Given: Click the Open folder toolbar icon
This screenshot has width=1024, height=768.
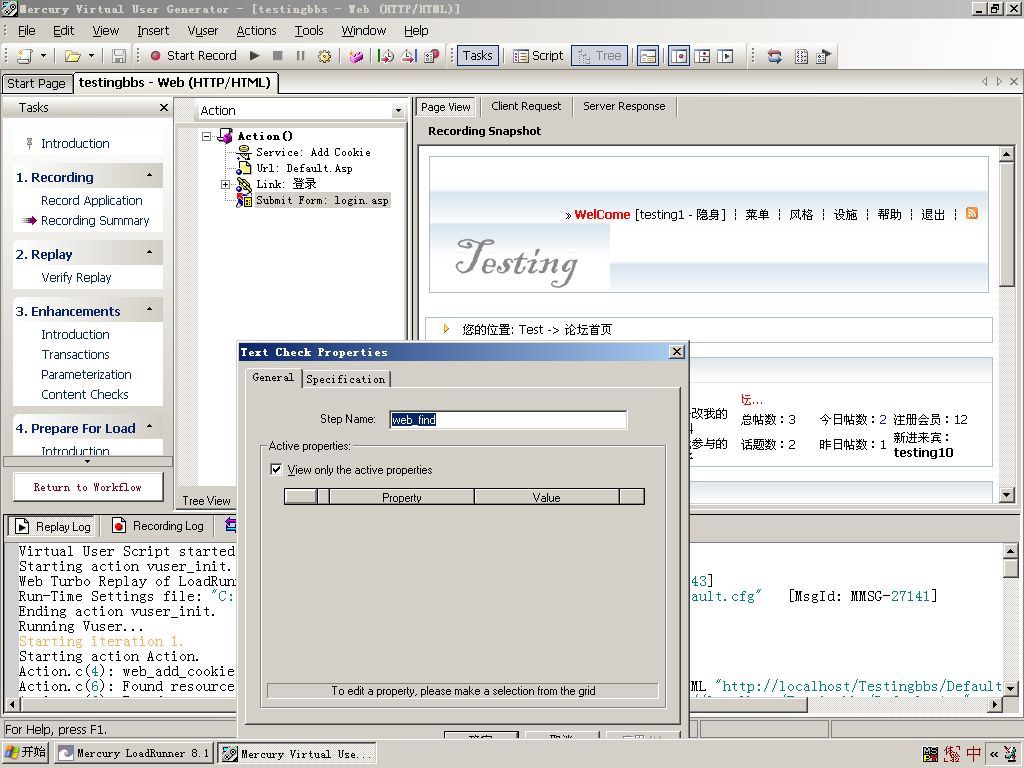Looking at the screenshot, I should [72, 56].
